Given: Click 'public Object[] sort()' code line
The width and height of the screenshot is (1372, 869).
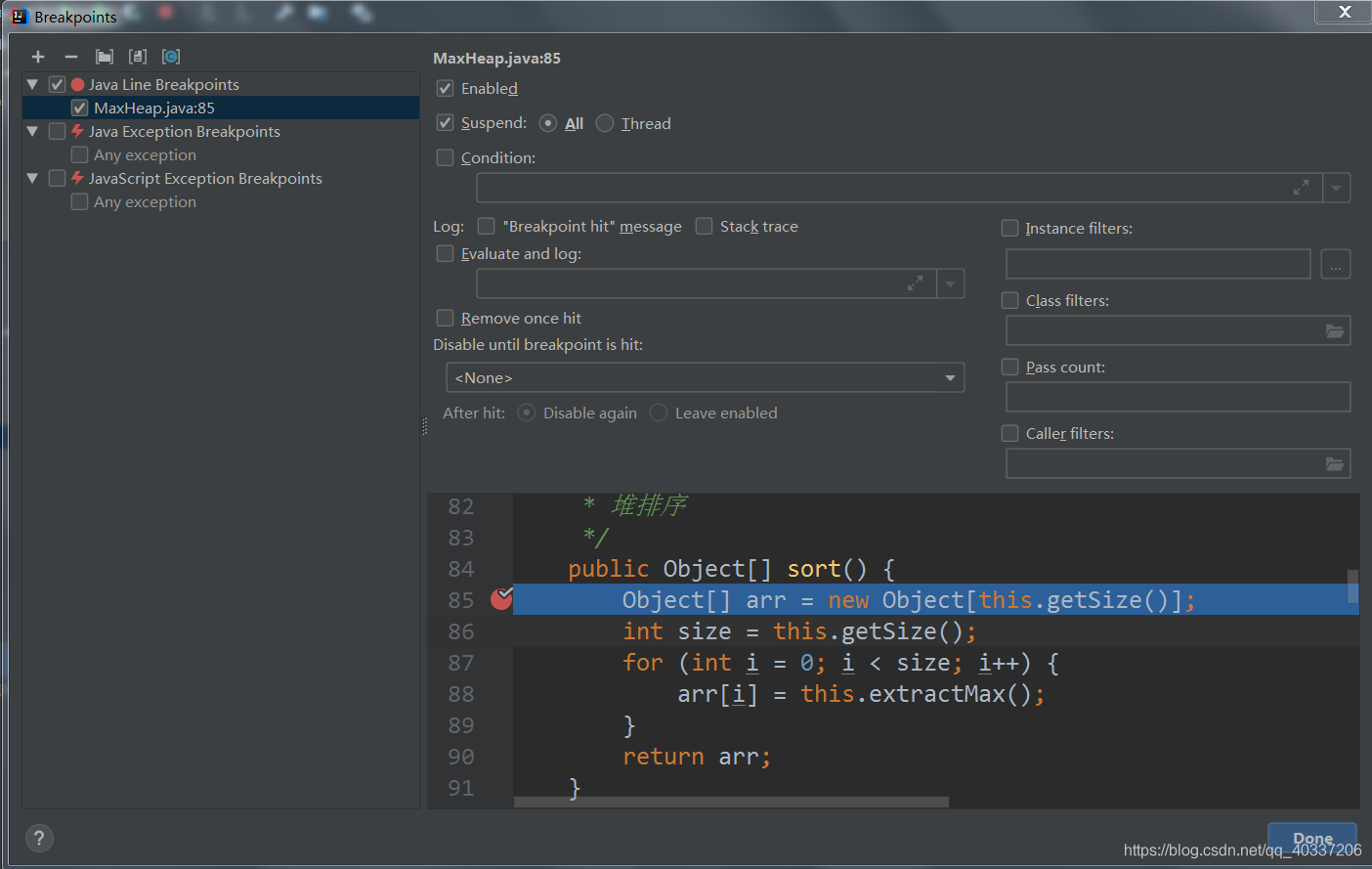Looking at the screenshot, I should 732,569.
